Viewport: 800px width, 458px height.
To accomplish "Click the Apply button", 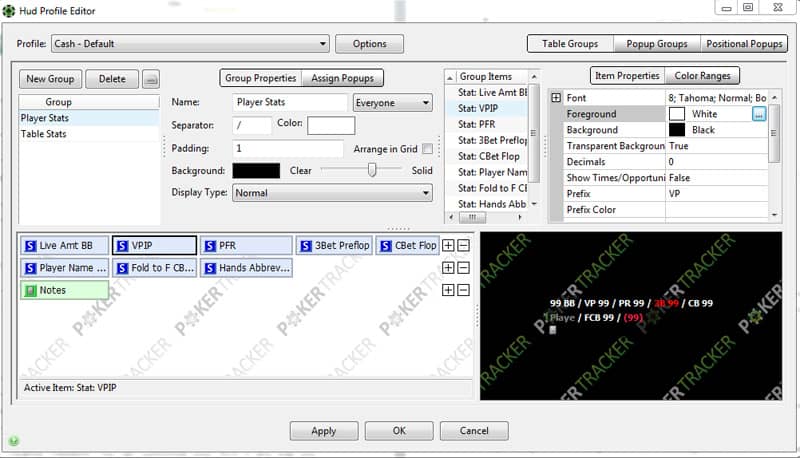I will click(324, 431).
